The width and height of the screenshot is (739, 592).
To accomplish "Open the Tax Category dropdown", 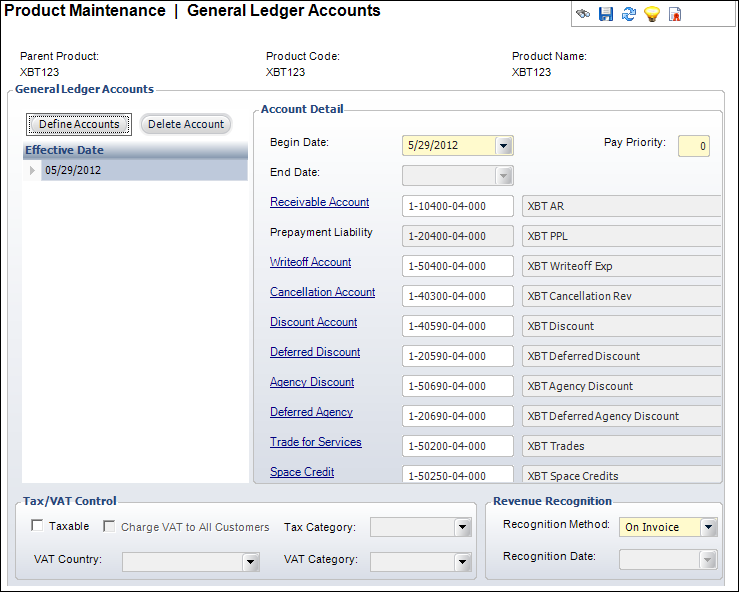I will coord(462,527).
